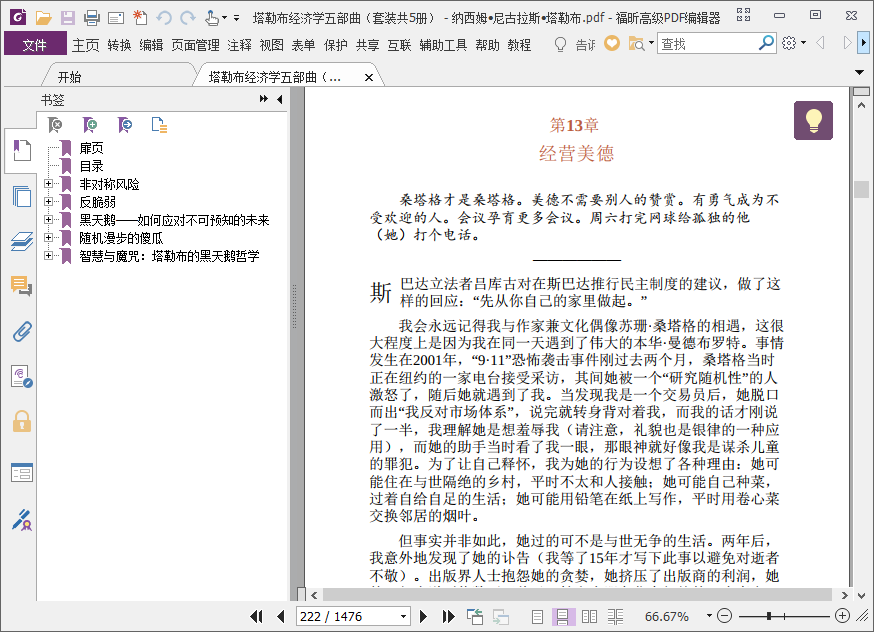The image size is (874, 632).
Task: Select the 目录 bookmark
Action: point(91,166)
